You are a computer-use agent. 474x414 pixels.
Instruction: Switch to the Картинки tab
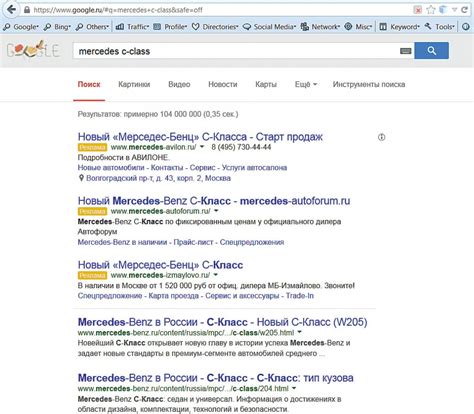(134, 84)
